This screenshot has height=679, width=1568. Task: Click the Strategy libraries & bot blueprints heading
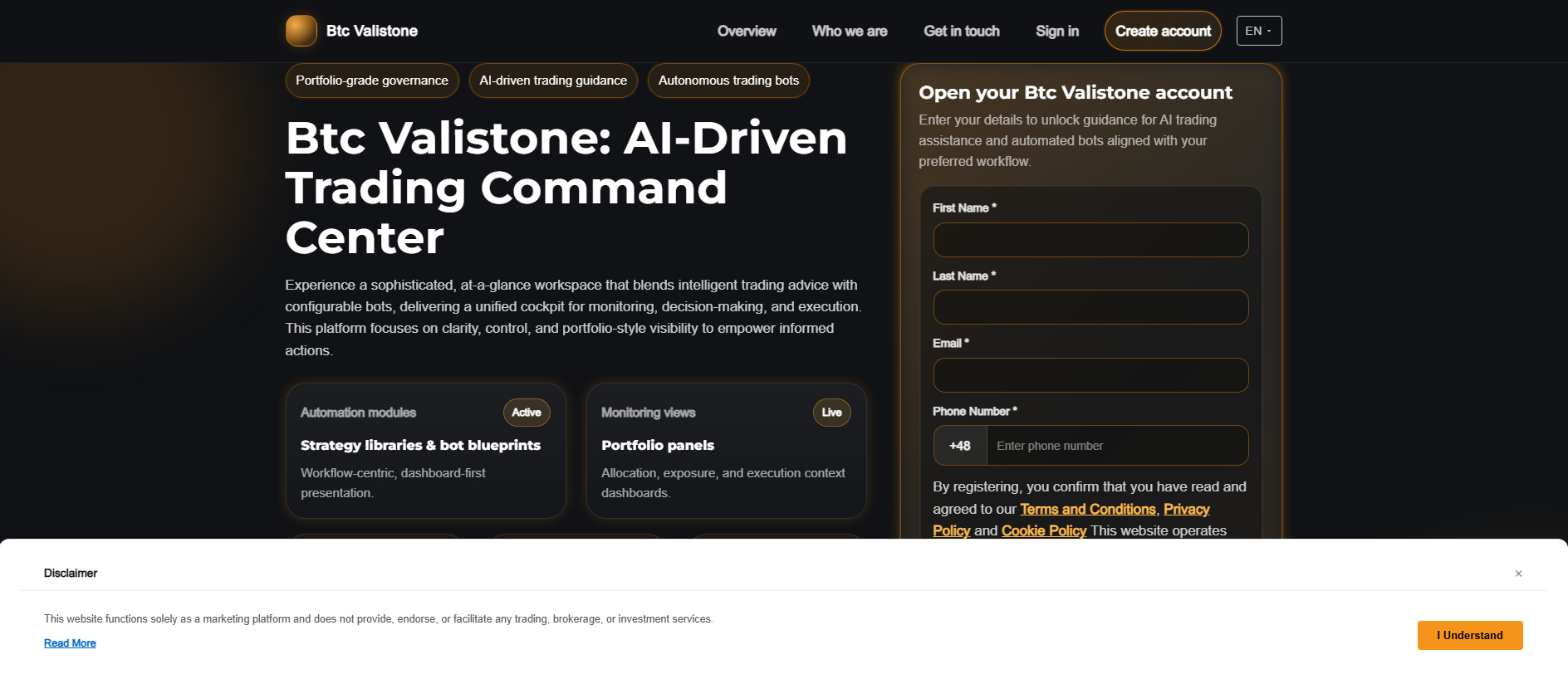tap(420, 445)
